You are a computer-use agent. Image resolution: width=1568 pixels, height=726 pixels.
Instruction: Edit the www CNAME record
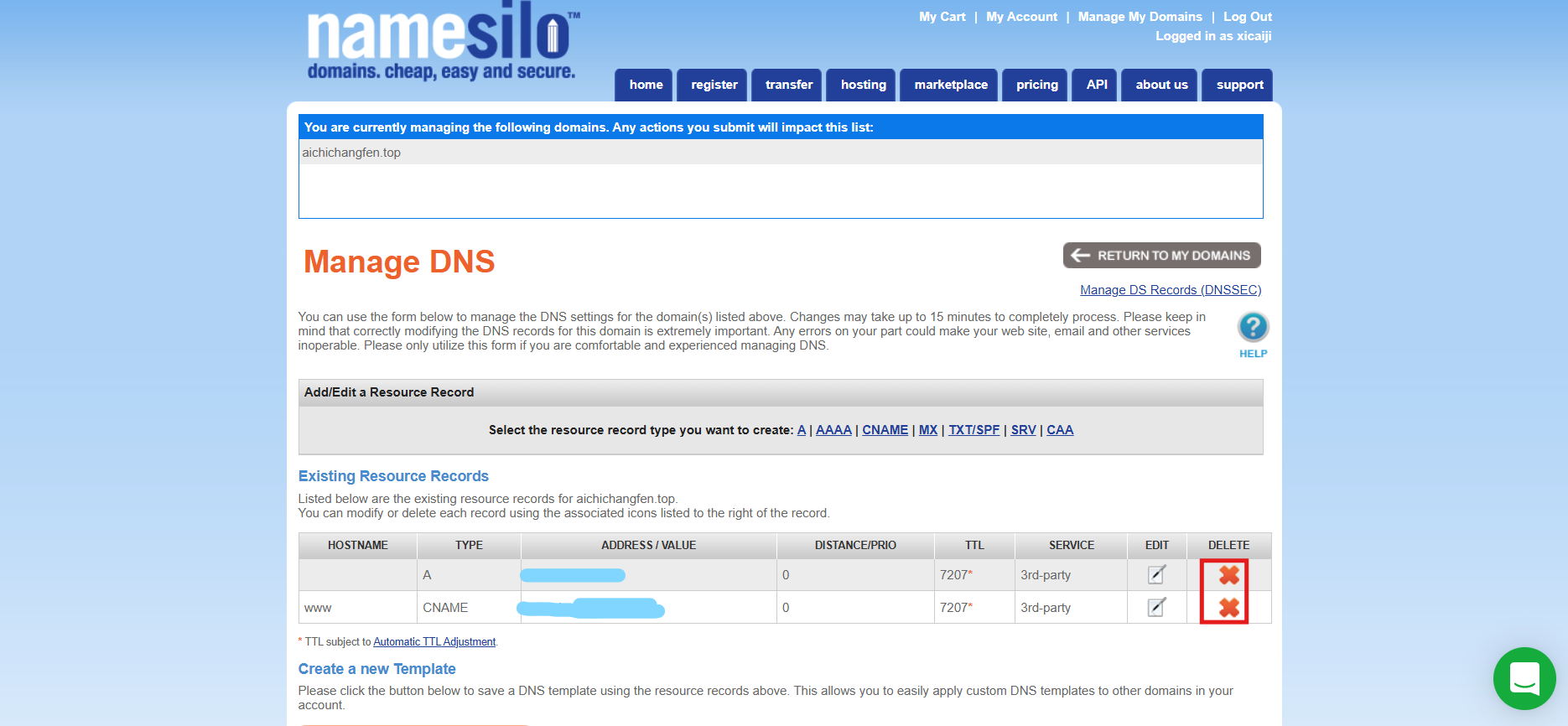pyautogui.click(x=1156, y=607)
